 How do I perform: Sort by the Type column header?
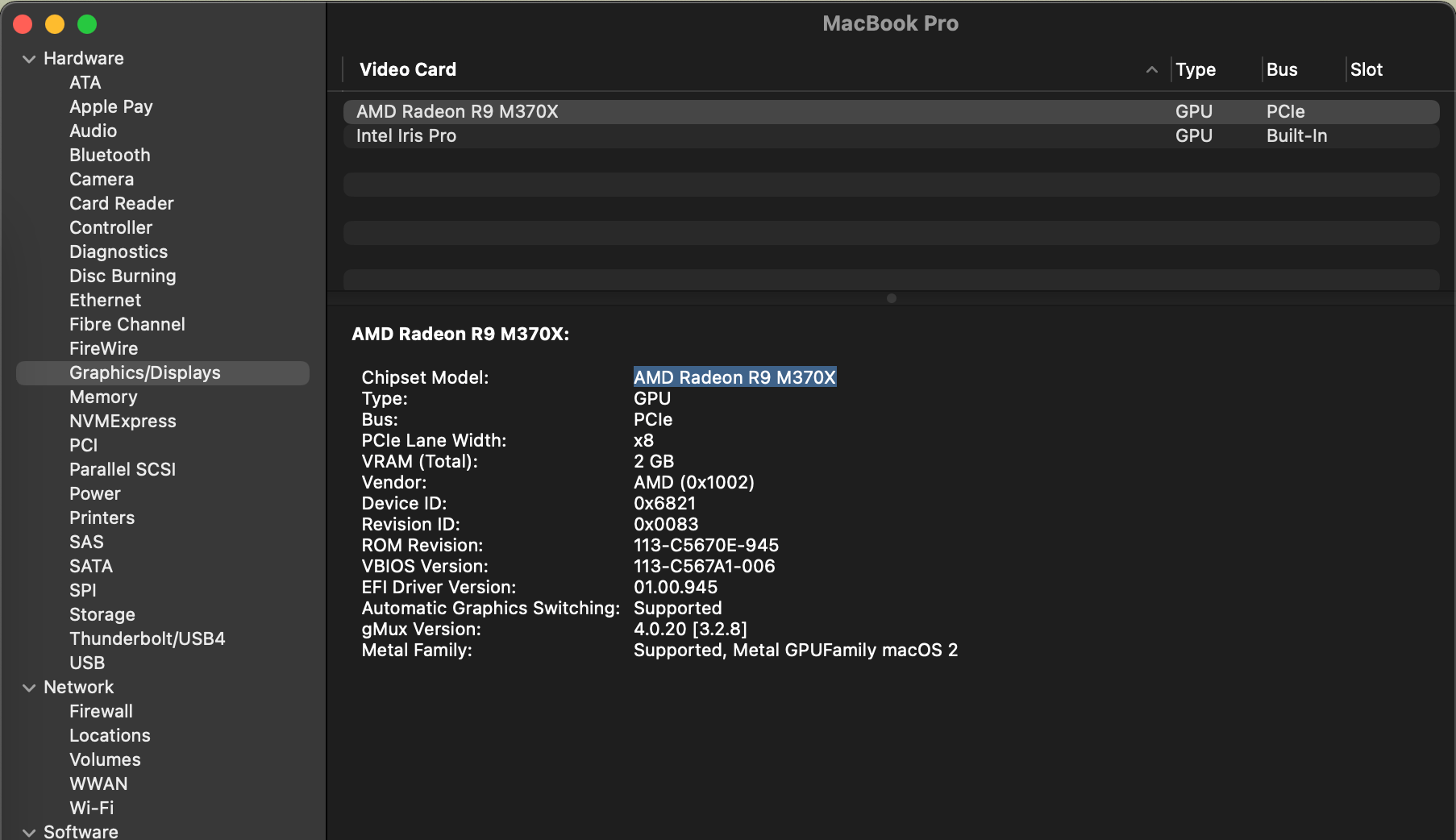click(x=1196, y=69)
